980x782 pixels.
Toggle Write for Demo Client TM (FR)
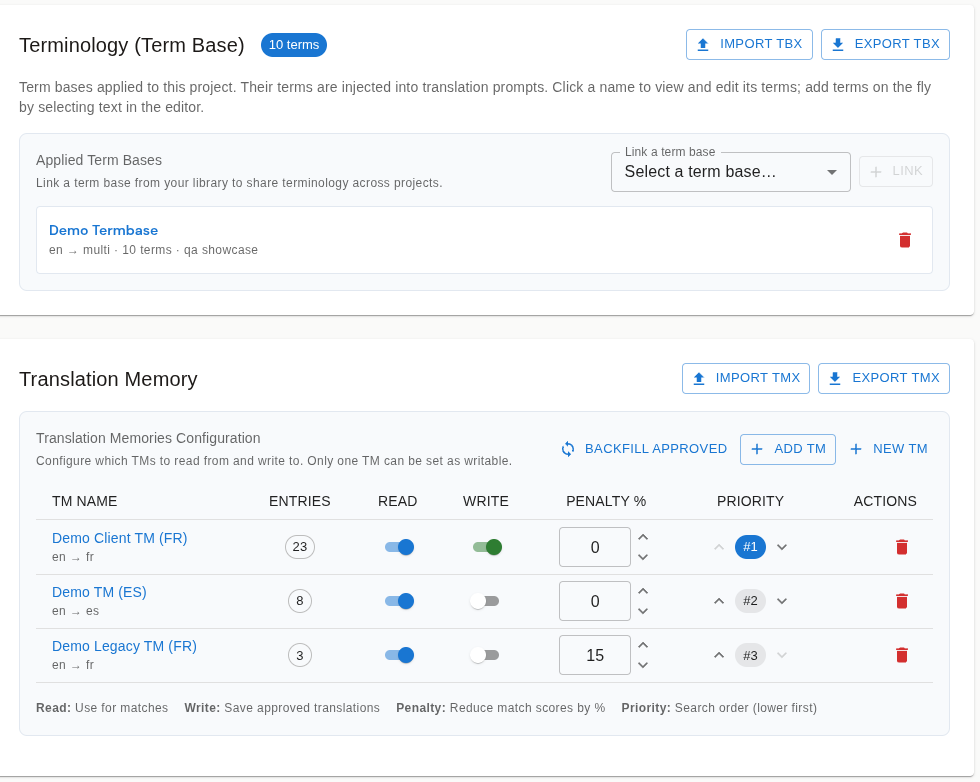click(487, 547)
